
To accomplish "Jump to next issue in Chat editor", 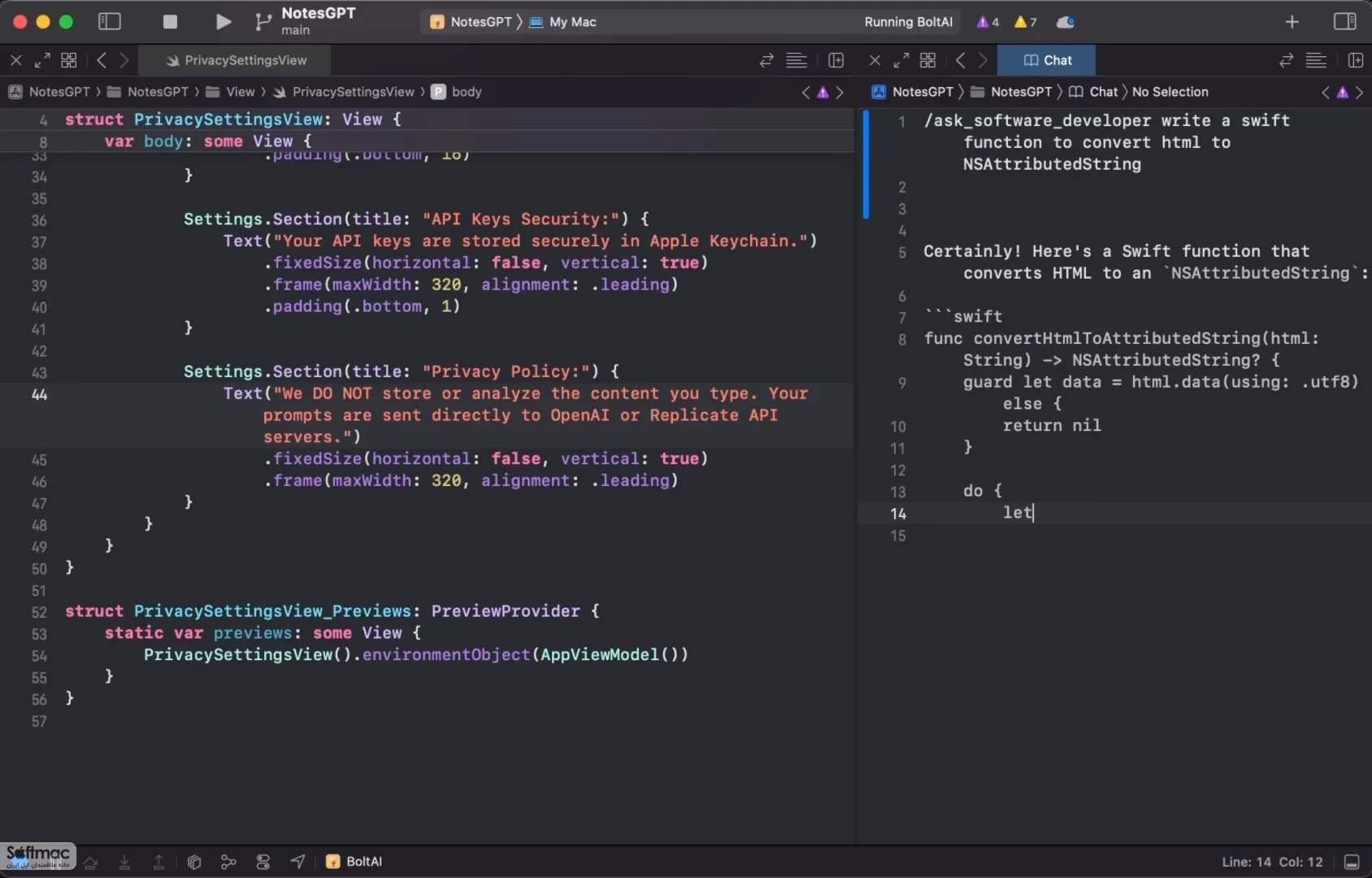I will 1360,92.
